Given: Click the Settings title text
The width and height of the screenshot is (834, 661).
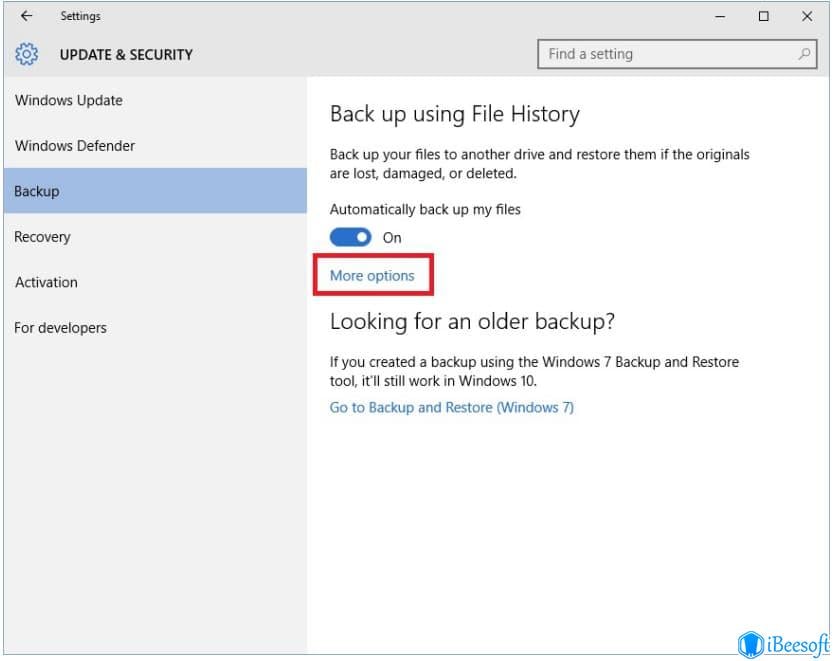Looking at the screenshot, I should [80, 16].
